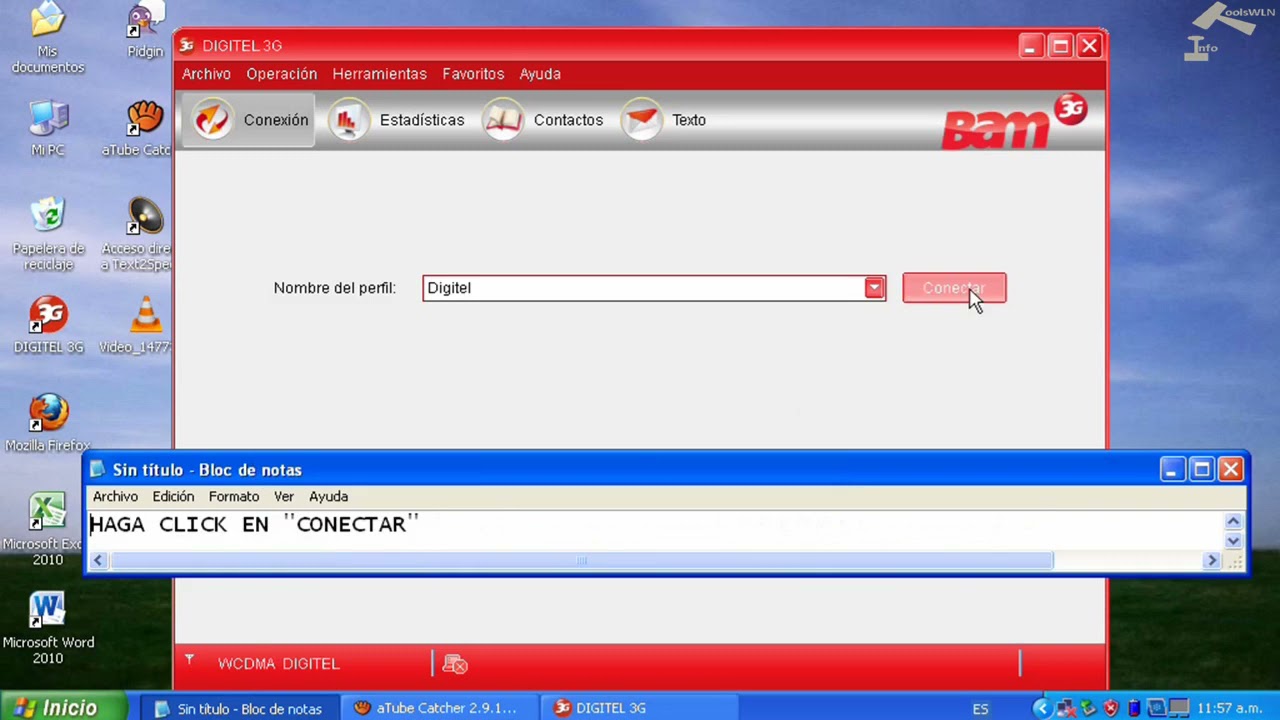The image size is (1280, 720).
Task: Select the DIGITEL 3G desktop icon
Action: point(48,324)
